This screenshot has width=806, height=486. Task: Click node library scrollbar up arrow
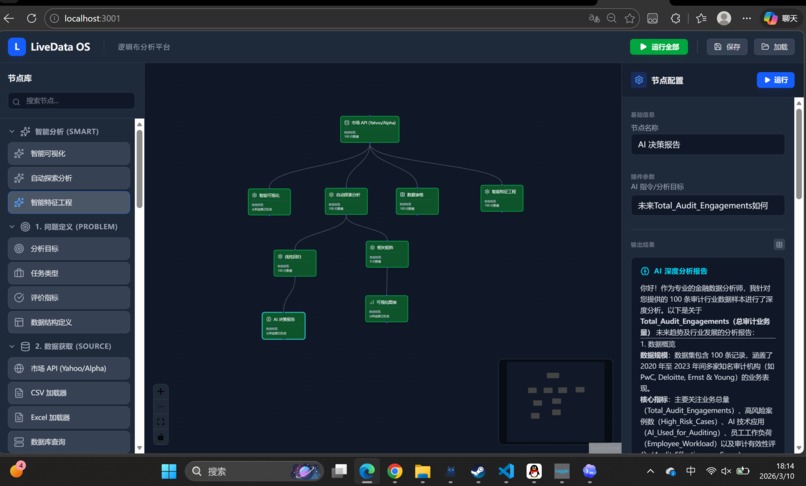click(139, 124)
